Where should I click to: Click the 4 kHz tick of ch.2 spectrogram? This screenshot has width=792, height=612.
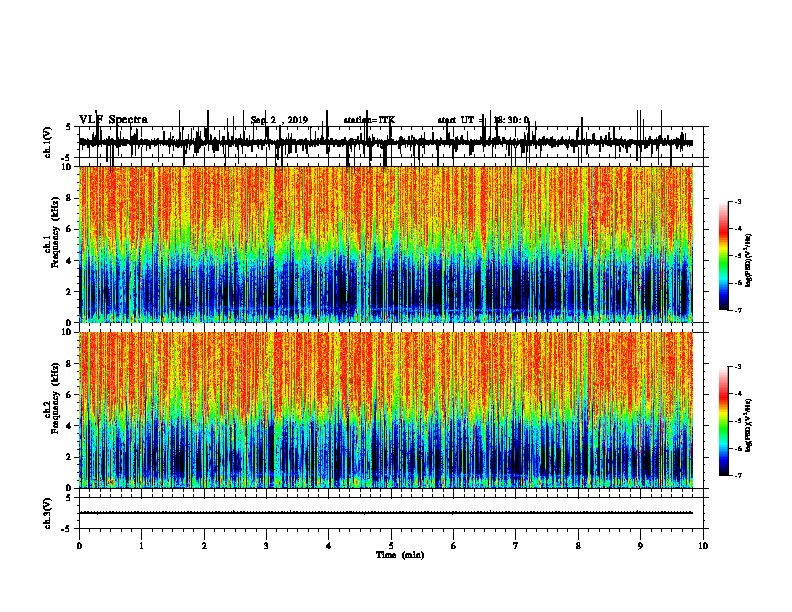click(x=70, y=426)
